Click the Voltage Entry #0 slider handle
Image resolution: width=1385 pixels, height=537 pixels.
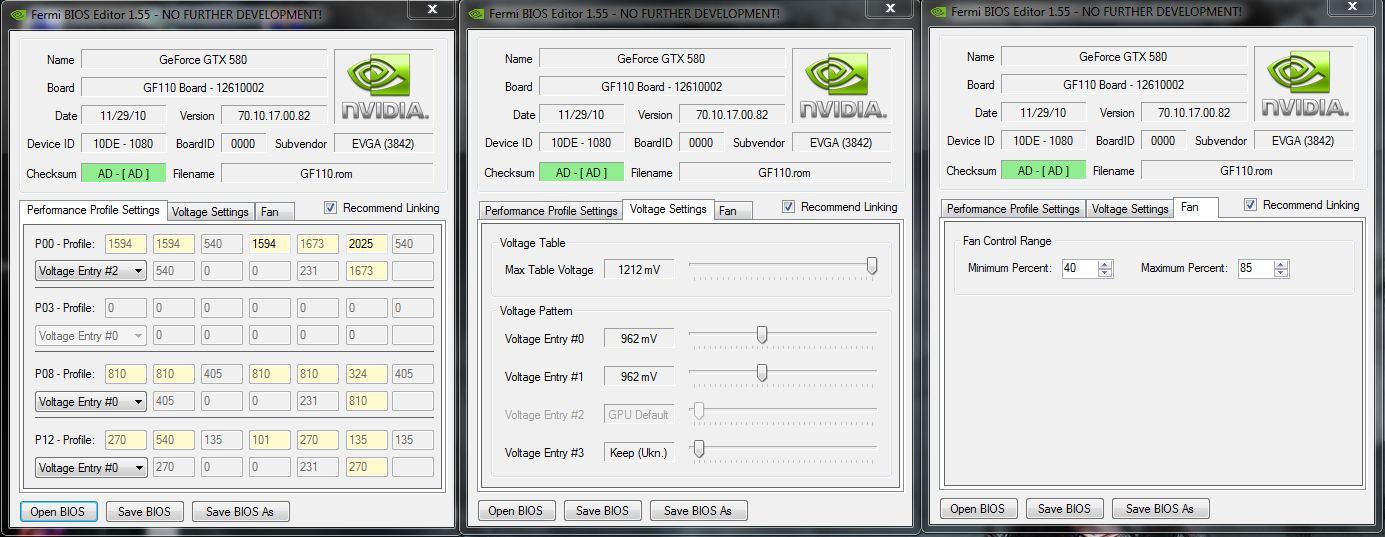(762, 335)
